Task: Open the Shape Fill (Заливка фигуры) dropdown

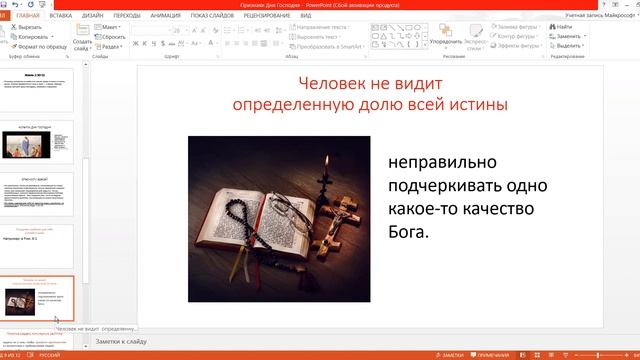Action: click(516, 27)
